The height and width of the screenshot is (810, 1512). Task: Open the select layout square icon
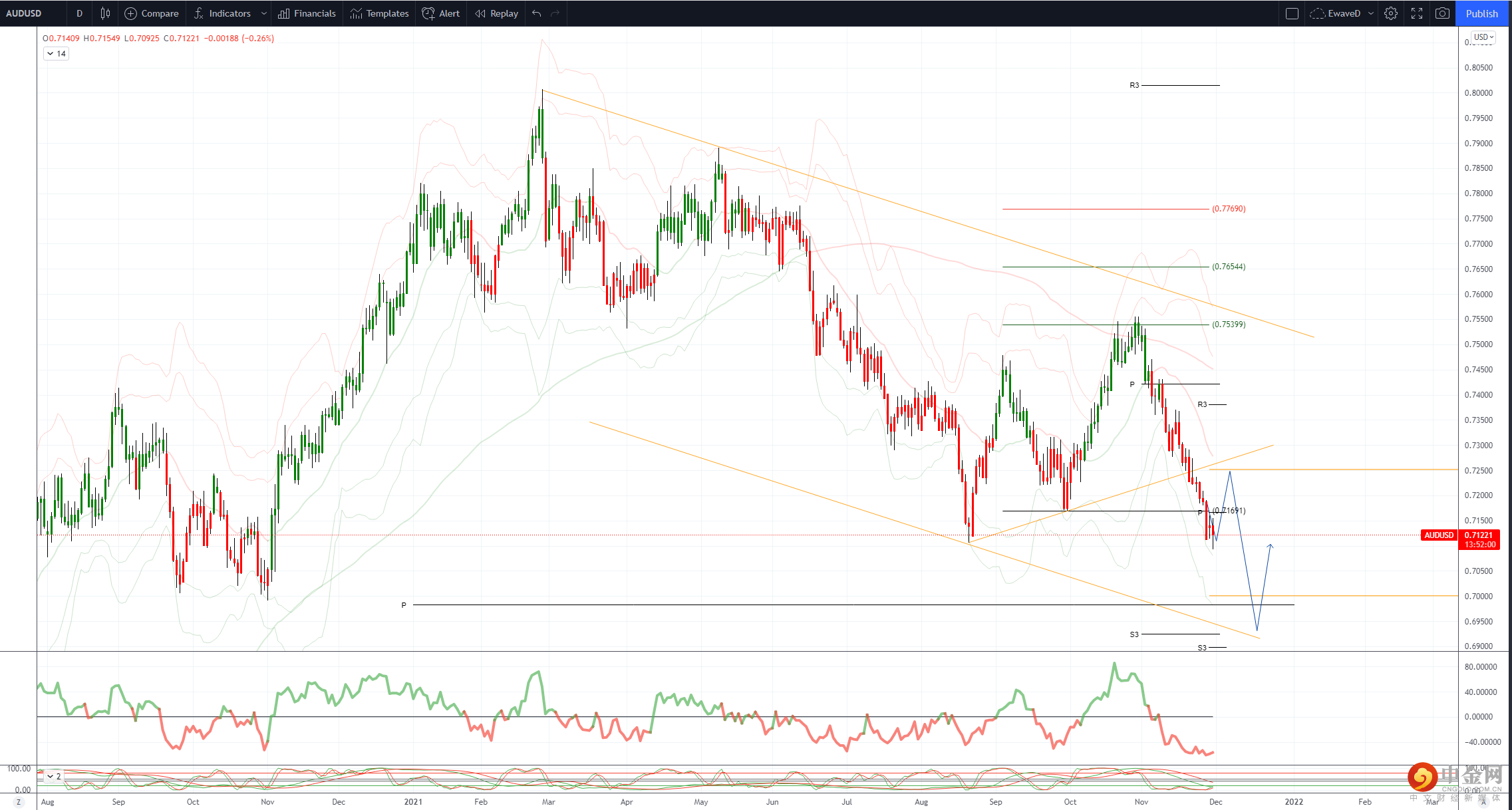point(1292,13)
